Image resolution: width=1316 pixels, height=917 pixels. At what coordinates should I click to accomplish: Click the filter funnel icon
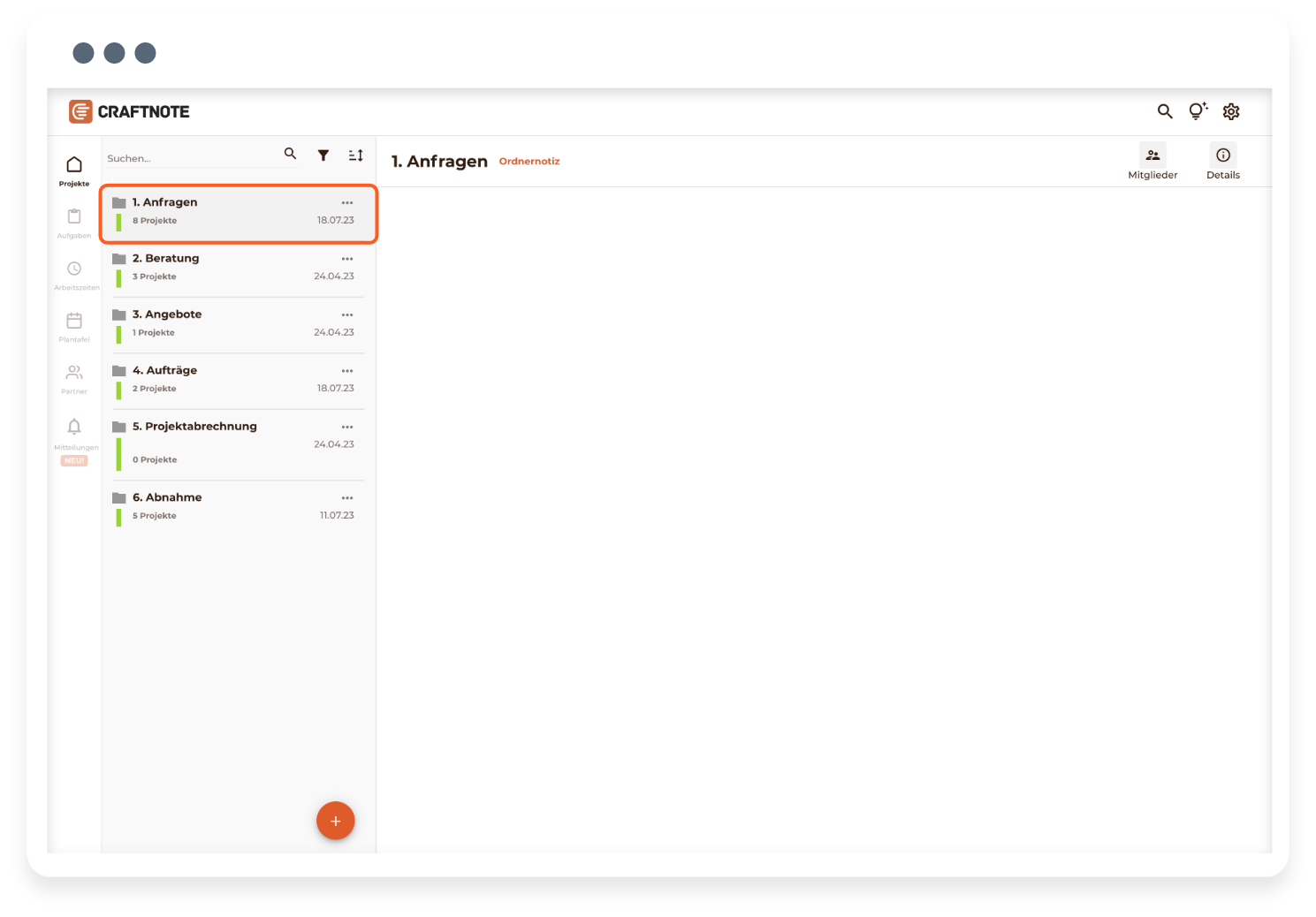pos(323,155)
